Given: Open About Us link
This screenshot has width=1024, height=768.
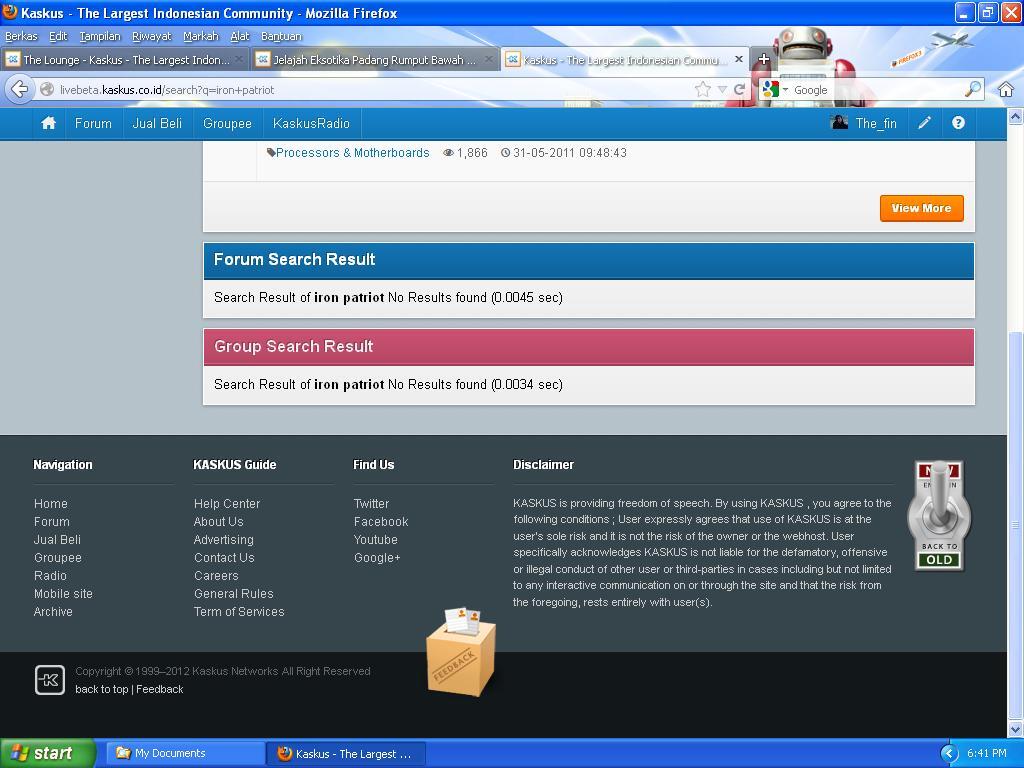Looking at the screenshot, I should point(218,521).
